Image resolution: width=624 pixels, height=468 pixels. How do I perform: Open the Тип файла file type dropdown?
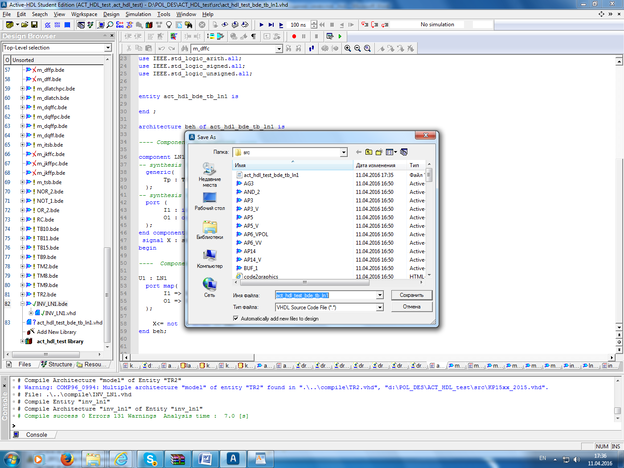coord(379,307)
